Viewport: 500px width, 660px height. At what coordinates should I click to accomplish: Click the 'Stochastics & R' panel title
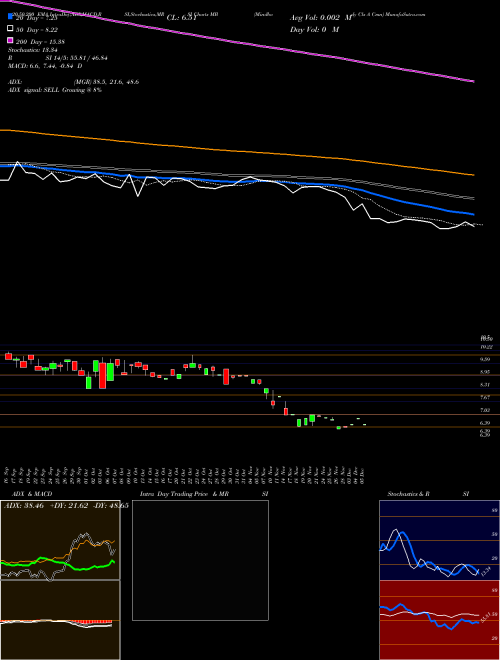pyautogui.click(x=408, y=494)
